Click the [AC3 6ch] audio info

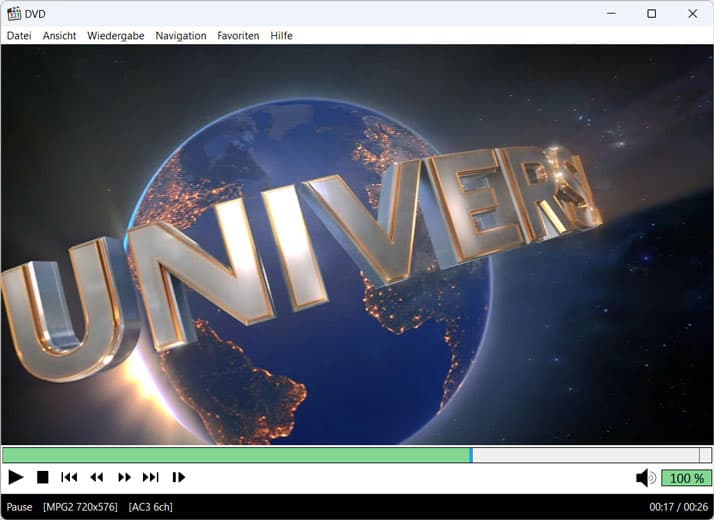click(150, 507)
